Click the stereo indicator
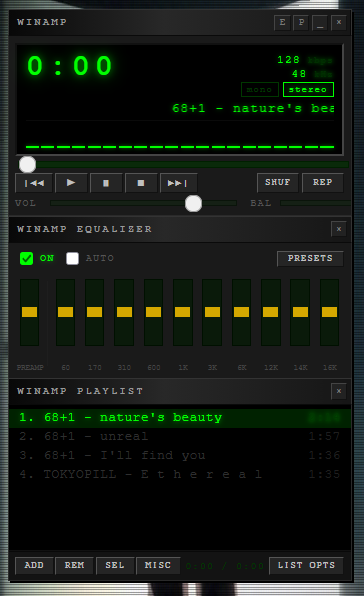Viewport: 364px width, 596px height. (x=308, y=90)
